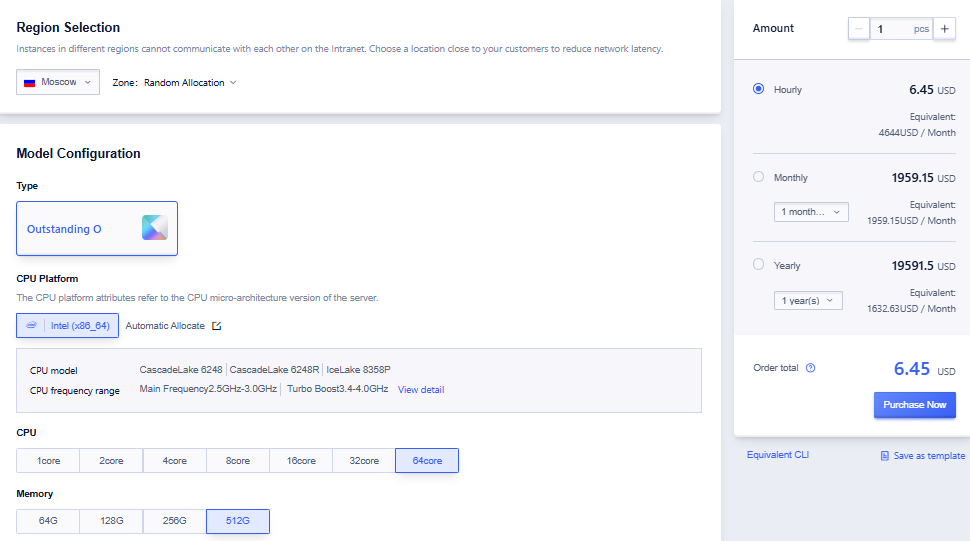Image resolution: width=970 pixels, height=541 pixels.
Task: Click the Intel chip icon in CPU Platform
Action: tap(32, 326)
